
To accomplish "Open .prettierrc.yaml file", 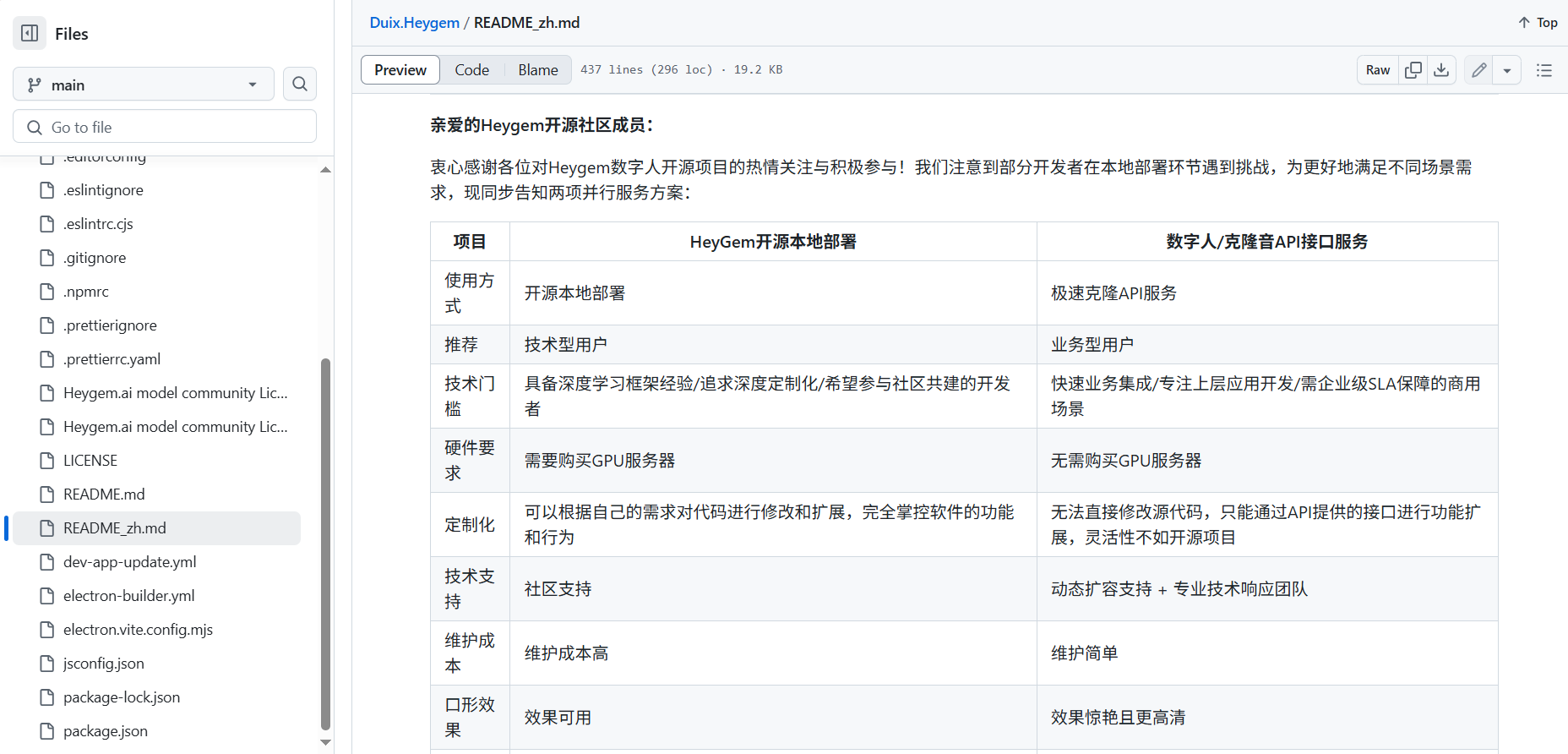I will tap(112, 359).
